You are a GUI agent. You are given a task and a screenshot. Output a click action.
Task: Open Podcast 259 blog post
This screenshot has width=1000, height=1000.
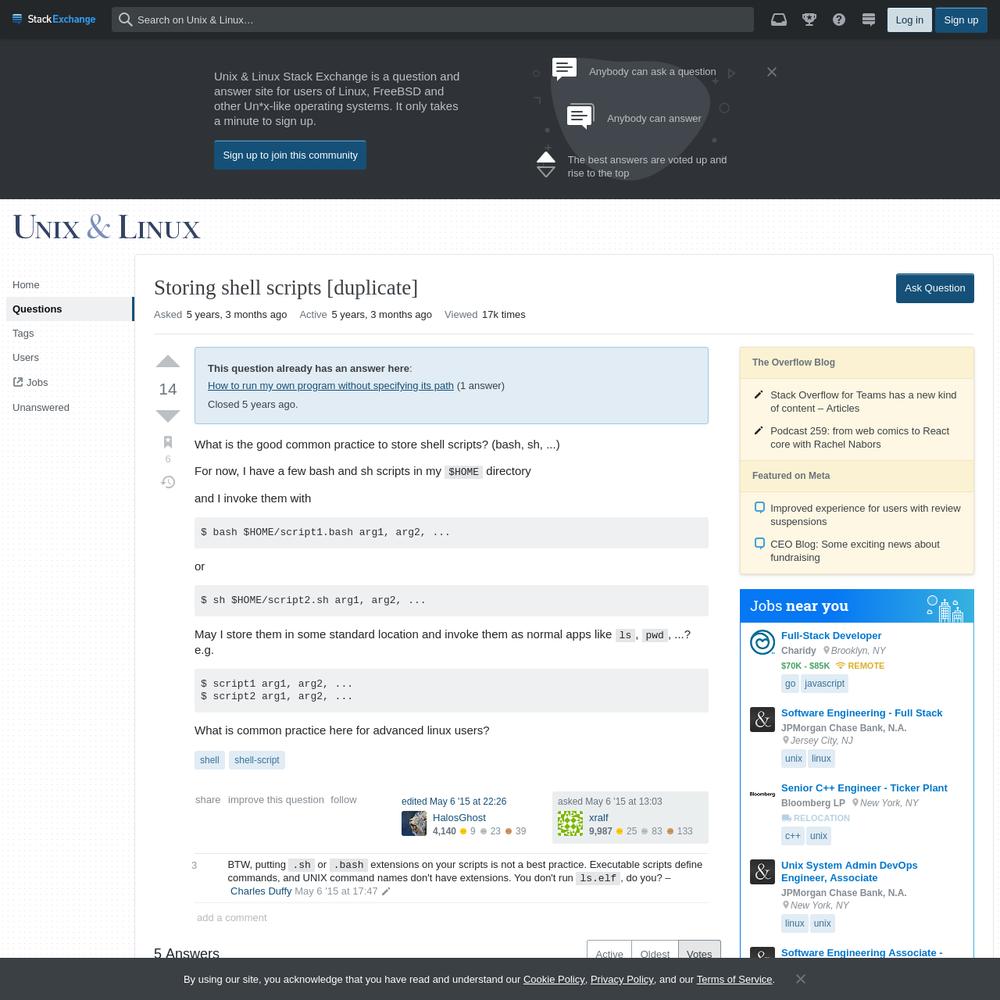coord(859,438)
